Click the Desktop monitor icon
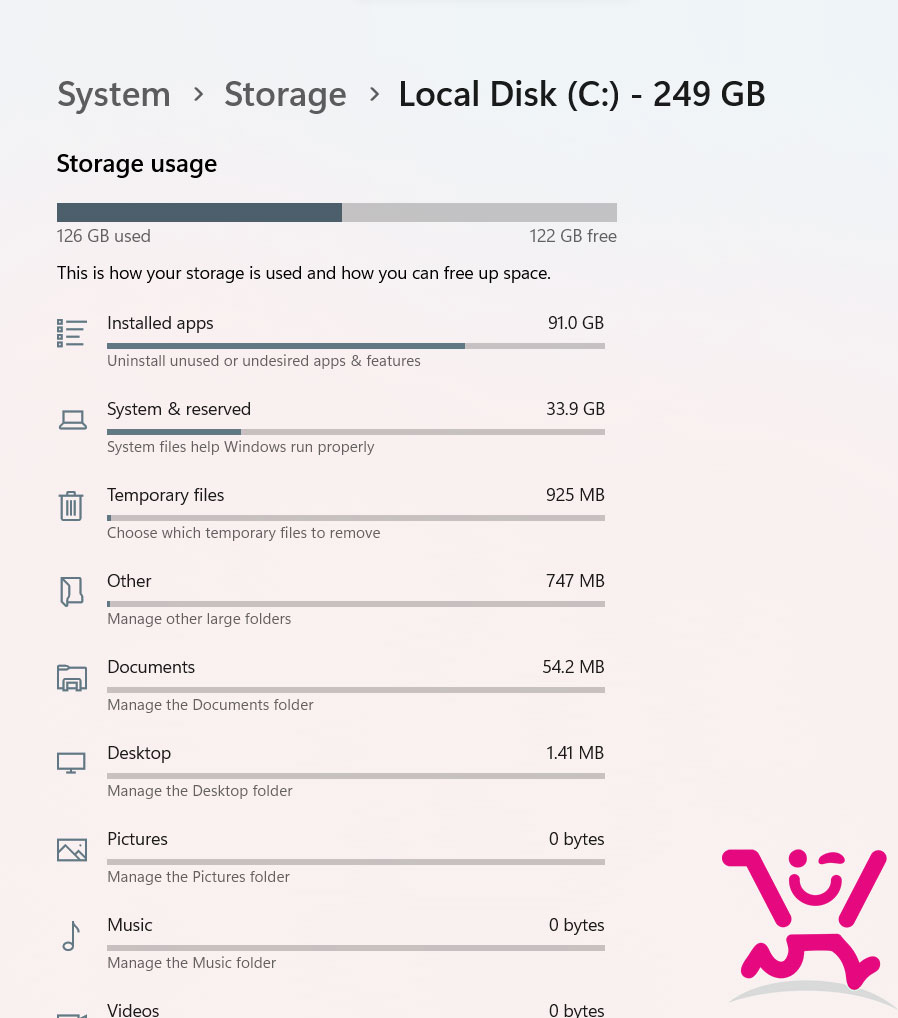898x1018 pixels. (x=71, y=763)
